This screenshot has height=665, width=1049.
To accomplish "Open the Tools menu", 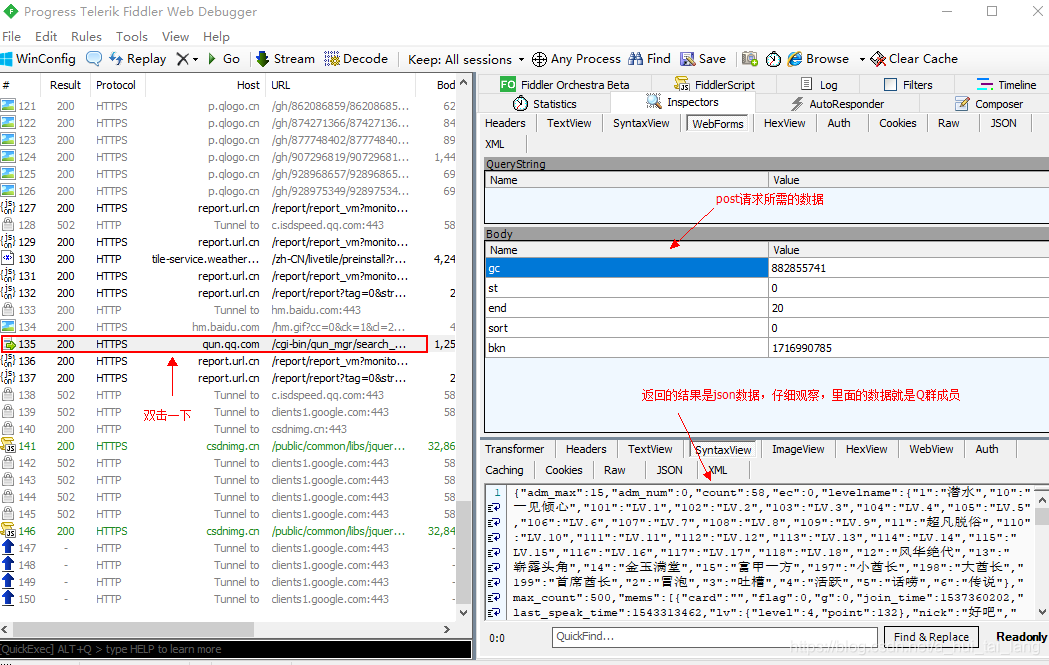I will click(132, 37).
